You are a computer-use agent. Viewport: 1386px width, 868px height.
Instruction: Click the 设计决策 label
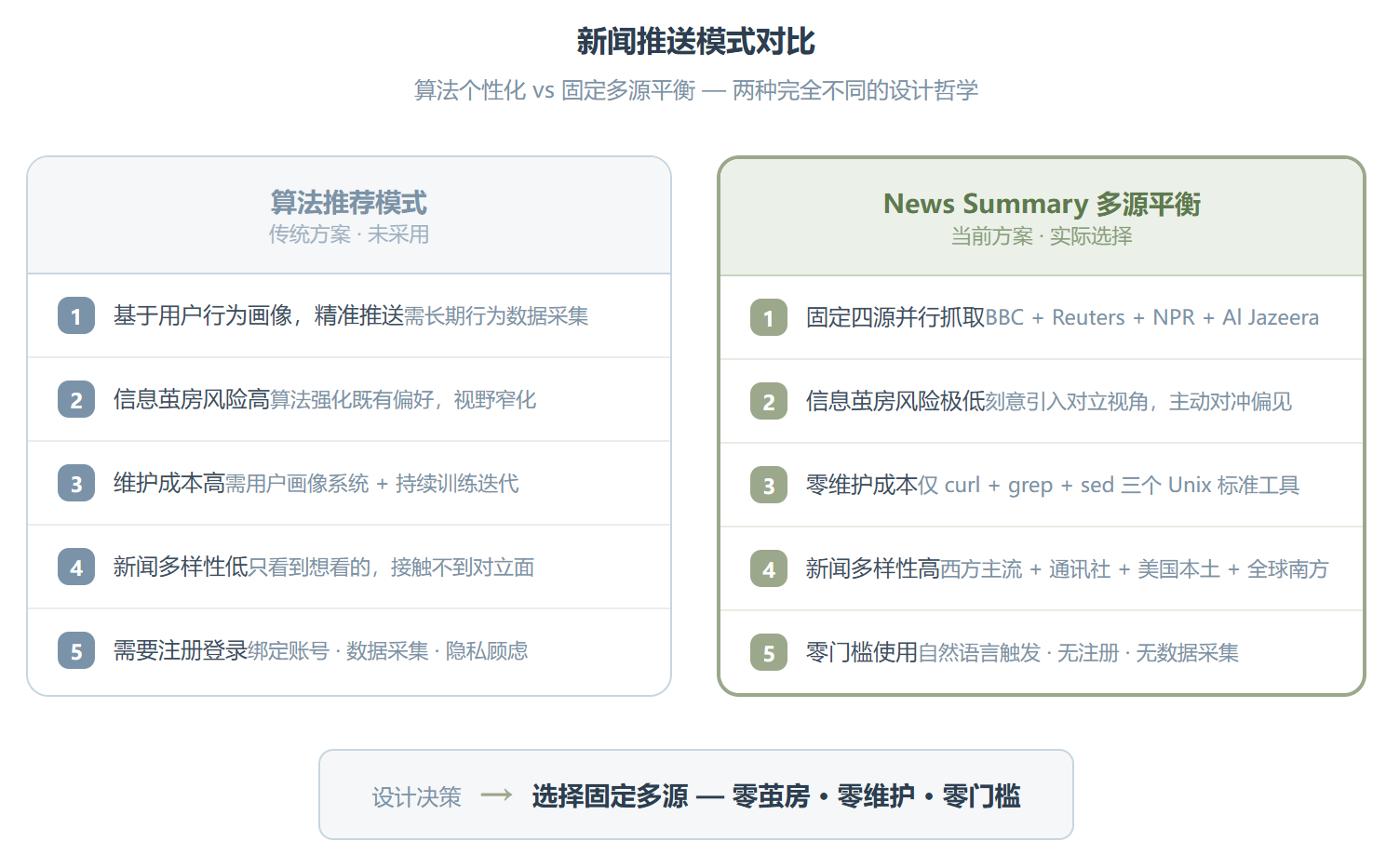tap(417, 797)
